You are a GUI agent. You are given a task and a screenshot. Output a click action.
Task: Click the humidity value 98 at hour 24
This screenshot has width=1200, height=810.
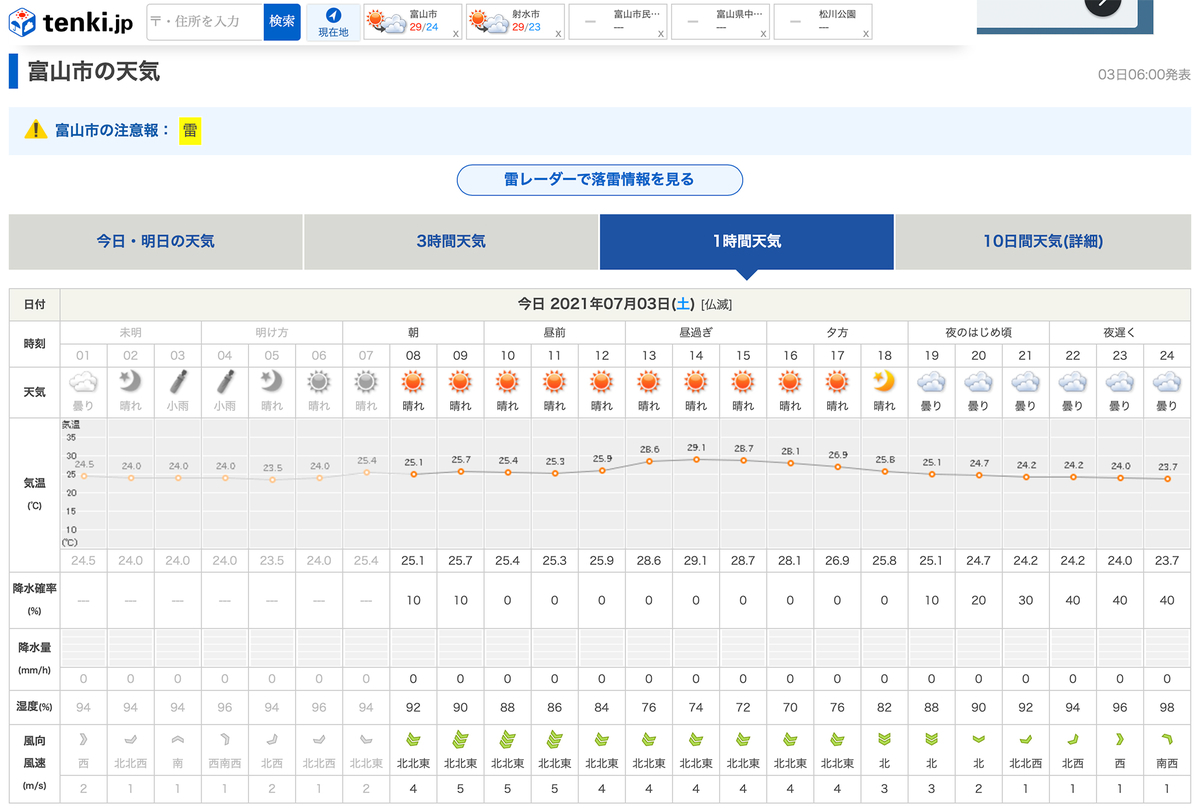tap(1167, 707)
